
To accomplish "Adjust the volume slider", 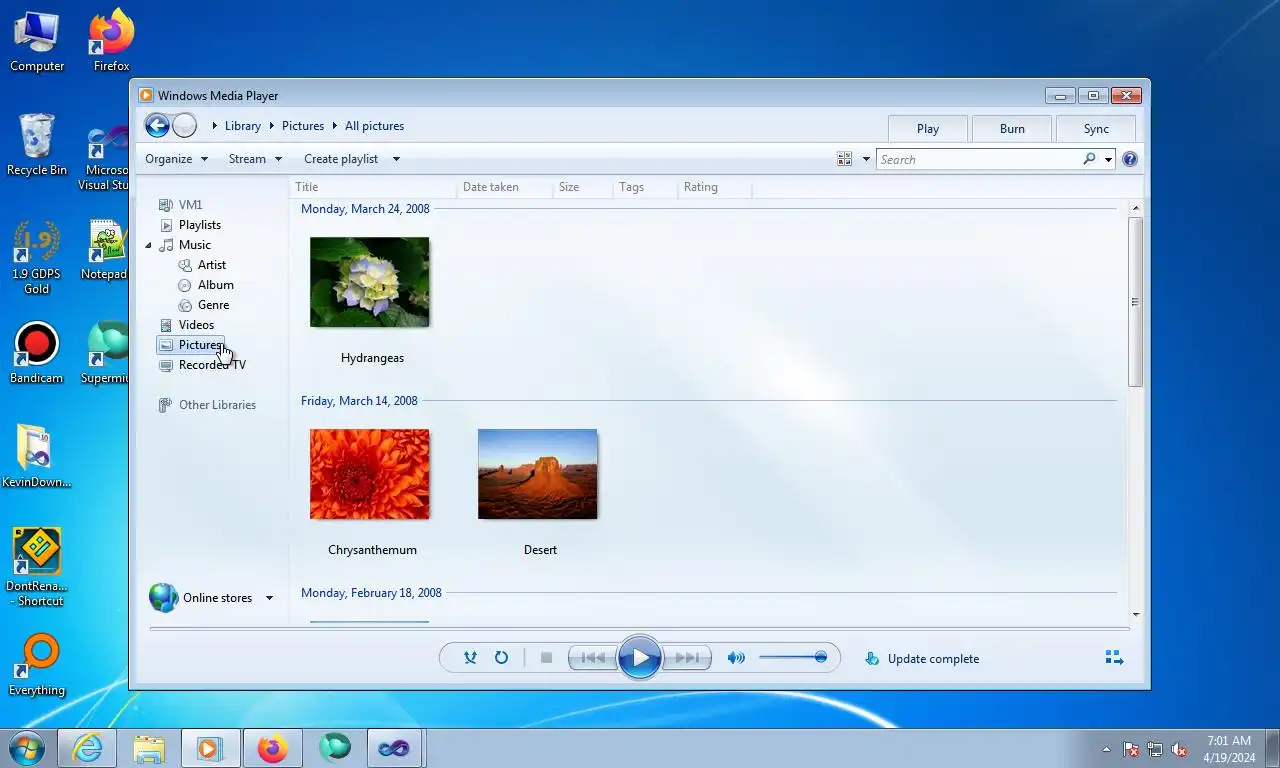I will click(792, 658).
